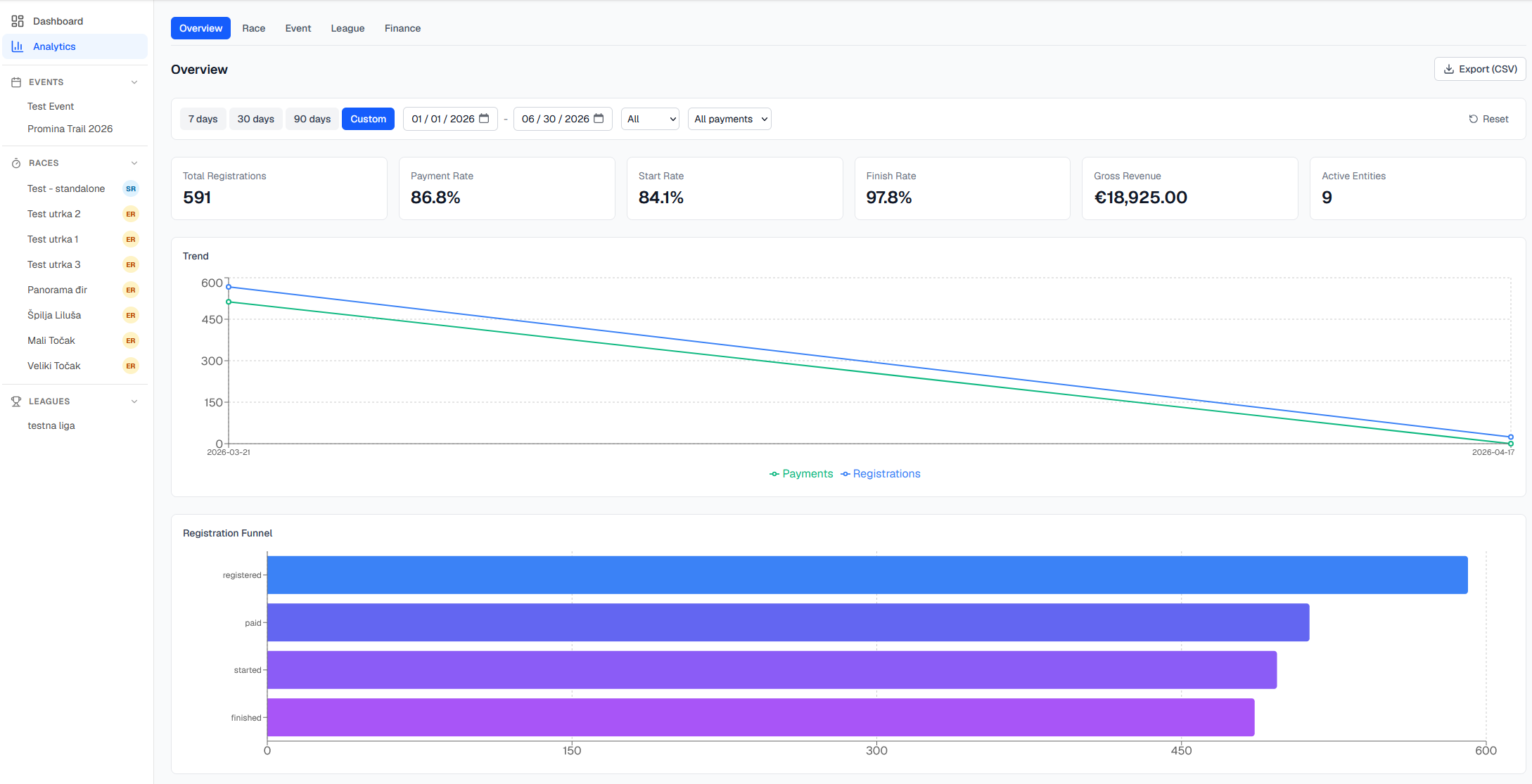Click the ER badge beside Špilja Liluša
This screenshot has width=1532, height=784.
(x=131, y=315)
